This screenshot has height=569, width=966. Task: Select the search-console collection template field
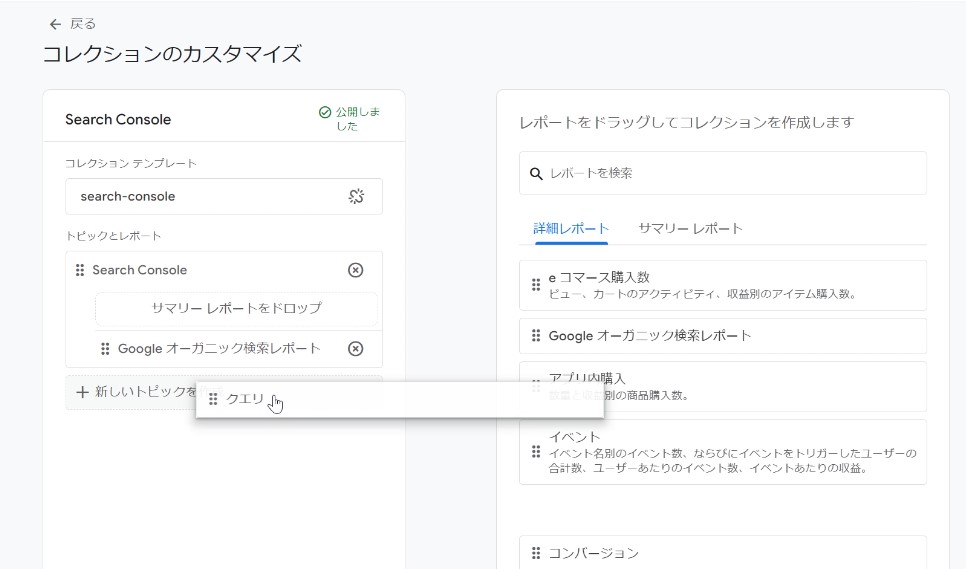click(224, 196)
